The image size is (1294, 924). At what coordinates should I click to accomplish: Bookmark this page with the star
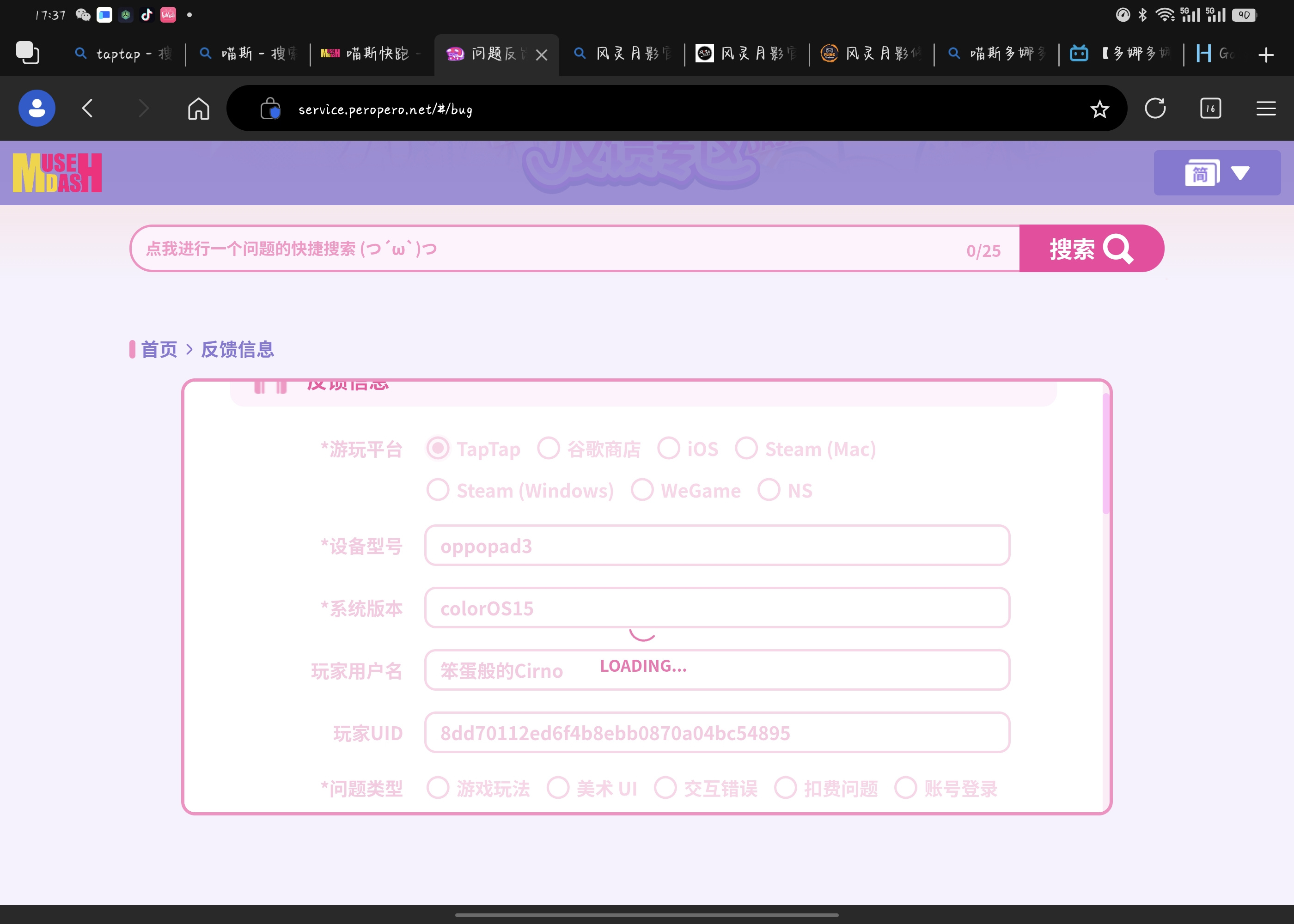(1099, 109)
